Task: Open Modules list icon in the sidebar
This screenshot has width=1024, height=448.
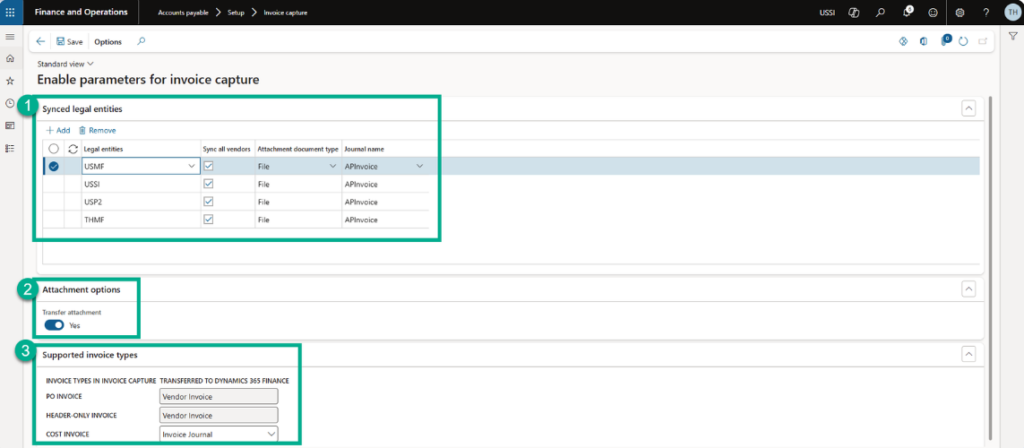Action: tap(10, 148)
